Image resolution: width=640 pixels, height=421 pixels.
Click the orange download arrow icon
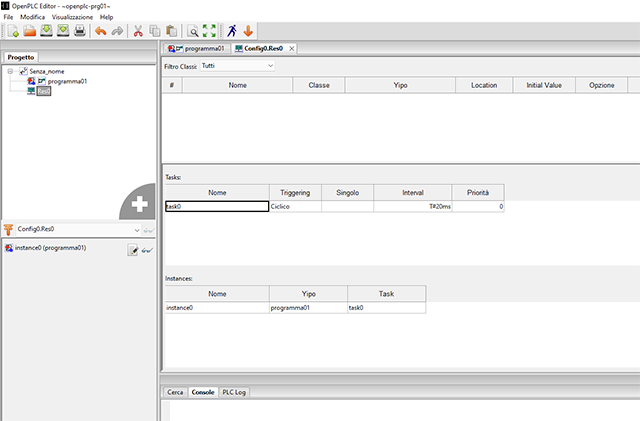pos(249,32)
